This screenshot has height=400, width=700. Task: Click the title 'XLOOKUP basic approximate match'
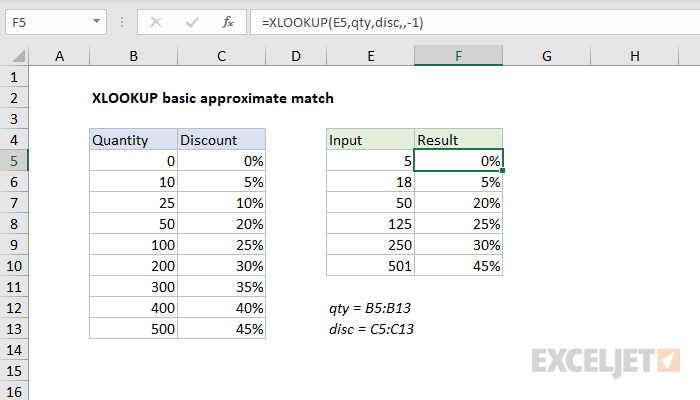click(x=213, y=98)
